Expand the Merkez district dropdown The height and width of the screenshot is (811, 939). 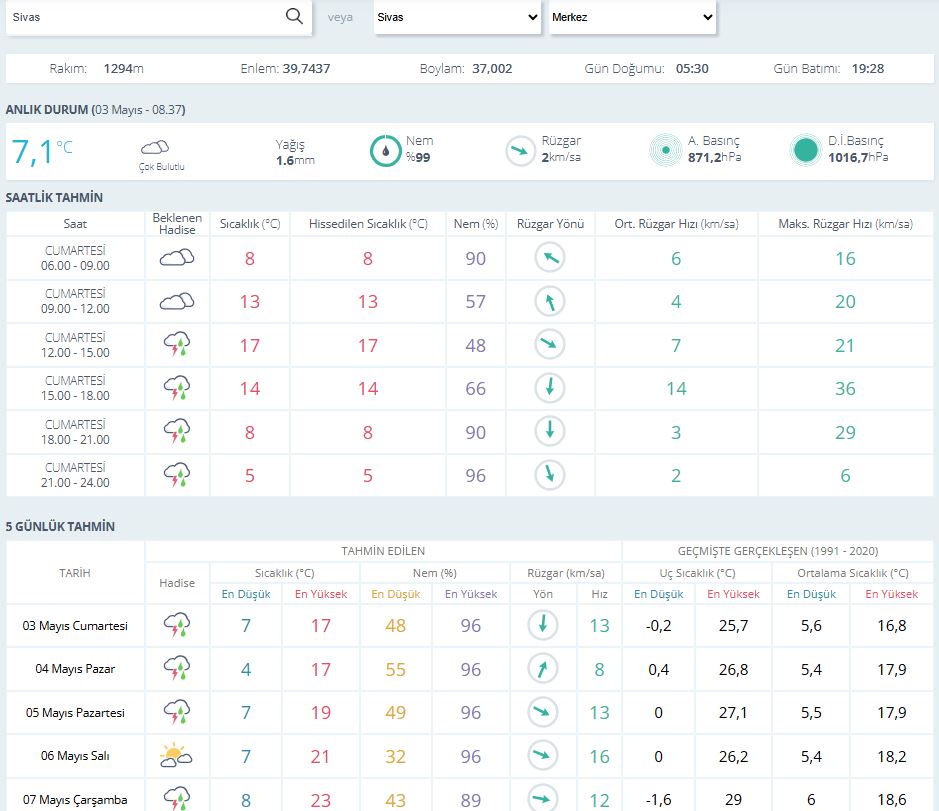(632, 17)
